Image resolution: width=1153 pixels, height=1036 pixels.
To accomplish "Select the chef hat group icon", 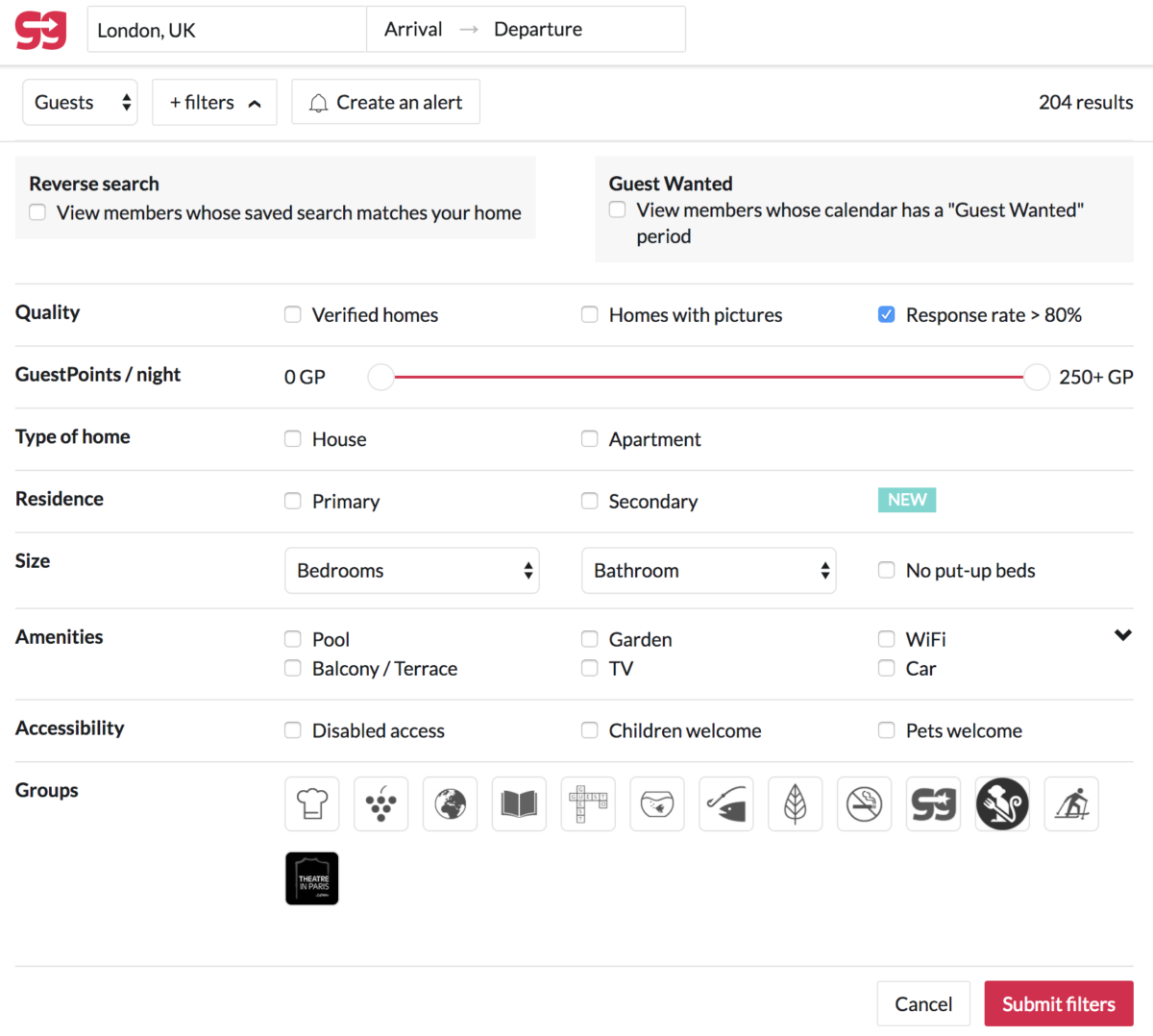I will (x=312, y=803).
